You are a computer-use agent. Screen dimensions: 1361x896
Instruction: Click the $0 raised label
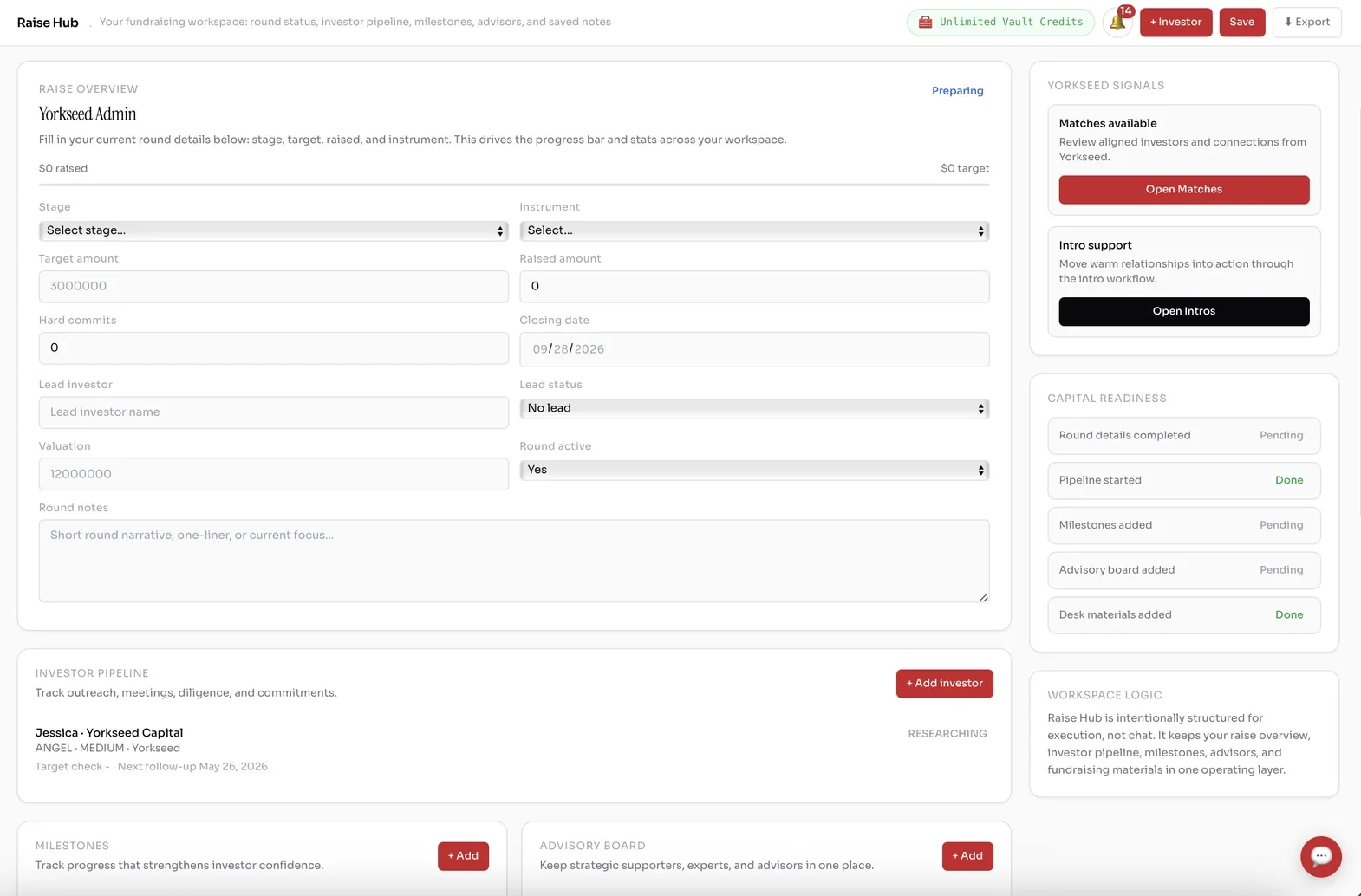pyautogui.click(x=63, y=169)
